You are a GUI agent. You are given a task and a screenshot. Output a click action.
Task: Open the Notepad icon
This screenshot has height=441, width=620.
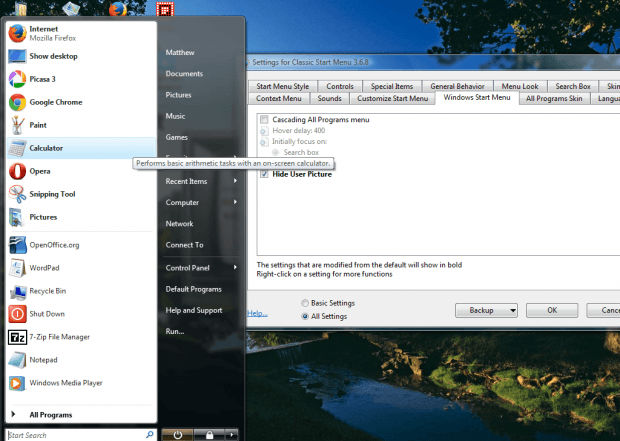coord(17,360)
